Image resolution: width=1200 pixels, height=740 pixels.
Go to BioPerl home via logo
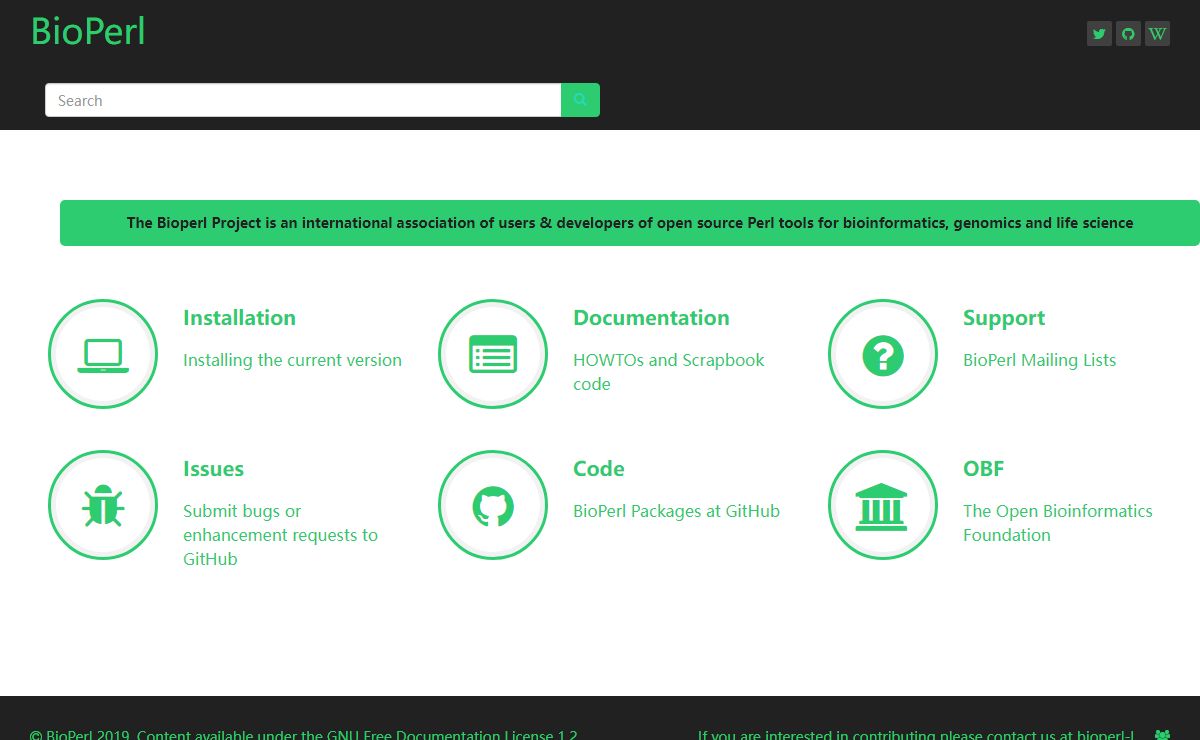(x=88, y=32)
